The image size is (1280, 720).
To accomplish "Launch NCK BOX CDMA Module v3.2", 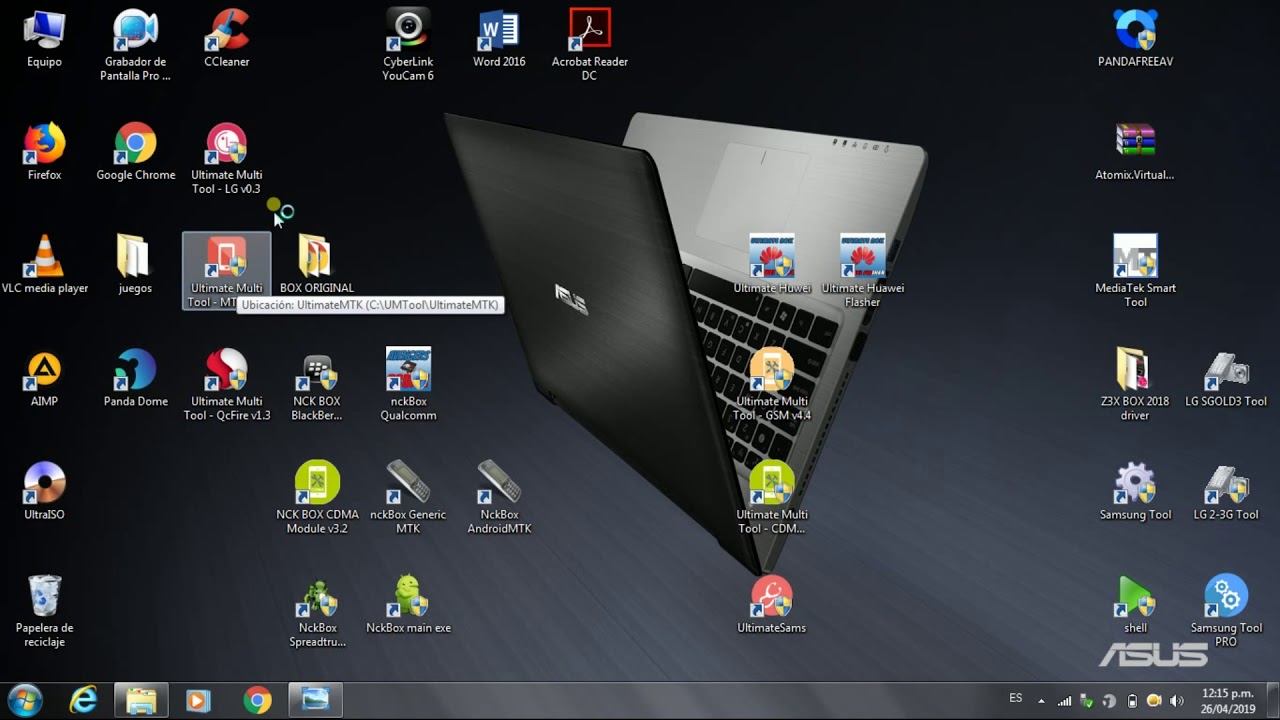I will [317, 498].
